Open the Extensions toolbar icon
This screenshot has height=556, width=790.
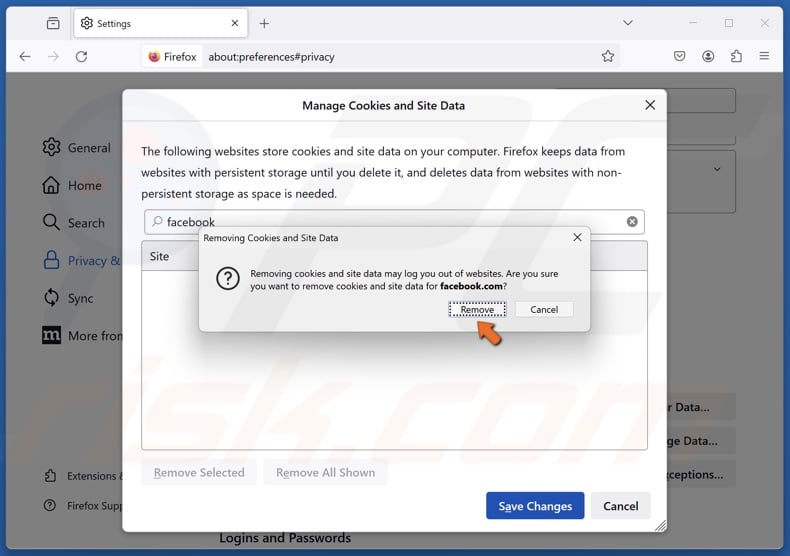point(736,56)
